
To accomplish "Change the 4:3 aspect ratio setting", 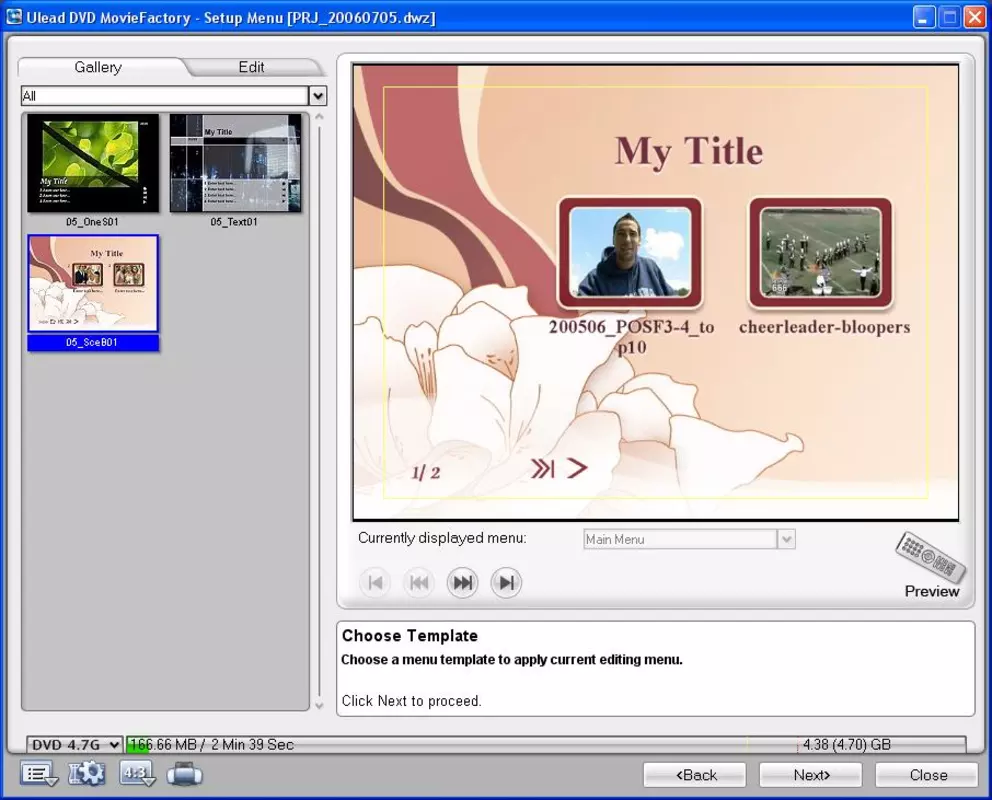I will point(137,773).
